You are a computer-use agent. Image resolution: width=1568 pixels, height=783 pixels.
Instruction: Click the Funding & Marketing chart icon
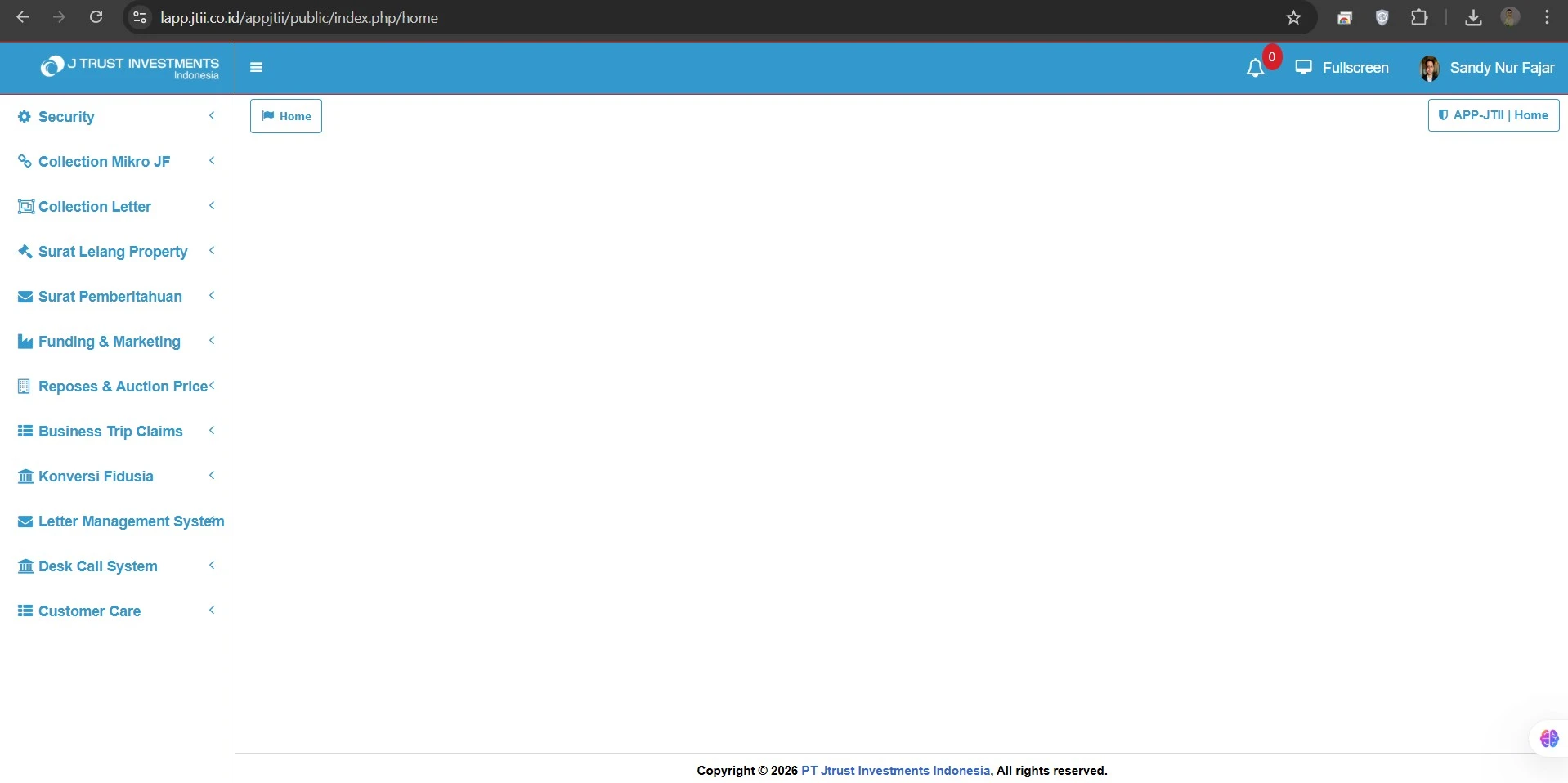[25, 342]
